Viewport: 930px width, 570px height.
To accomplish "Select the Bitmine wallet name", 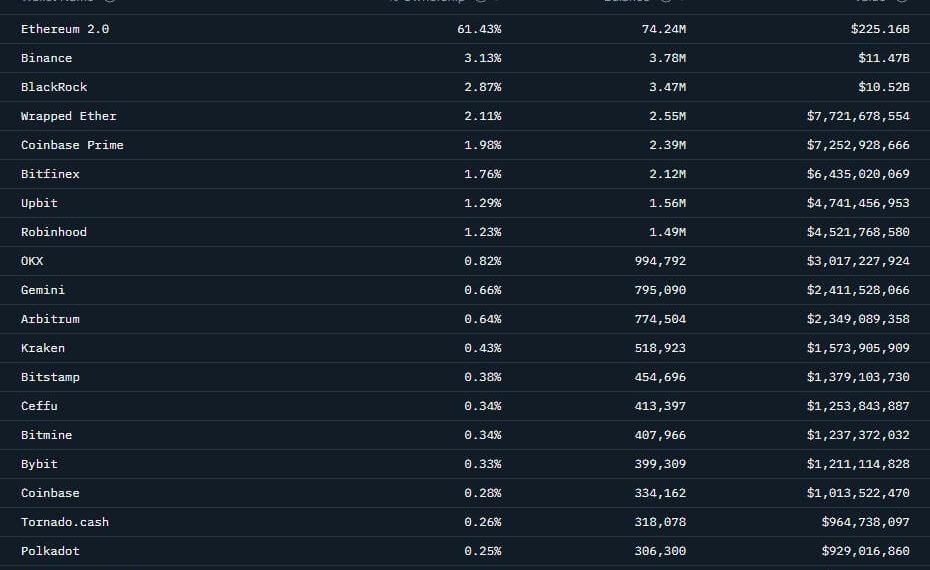I will point(46,435).
